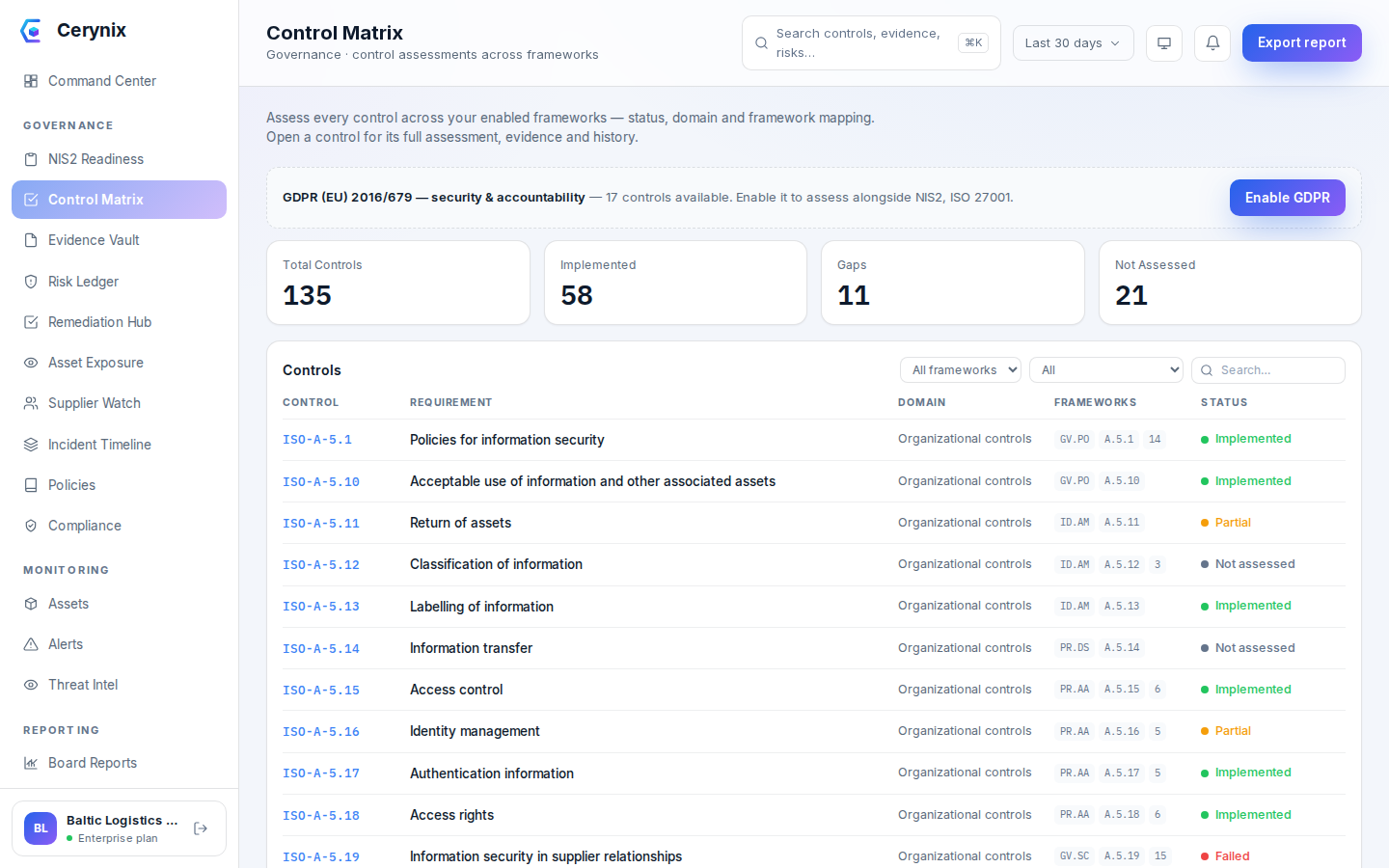Open control ISO-A-5.15 link

(x=321, y=691)
